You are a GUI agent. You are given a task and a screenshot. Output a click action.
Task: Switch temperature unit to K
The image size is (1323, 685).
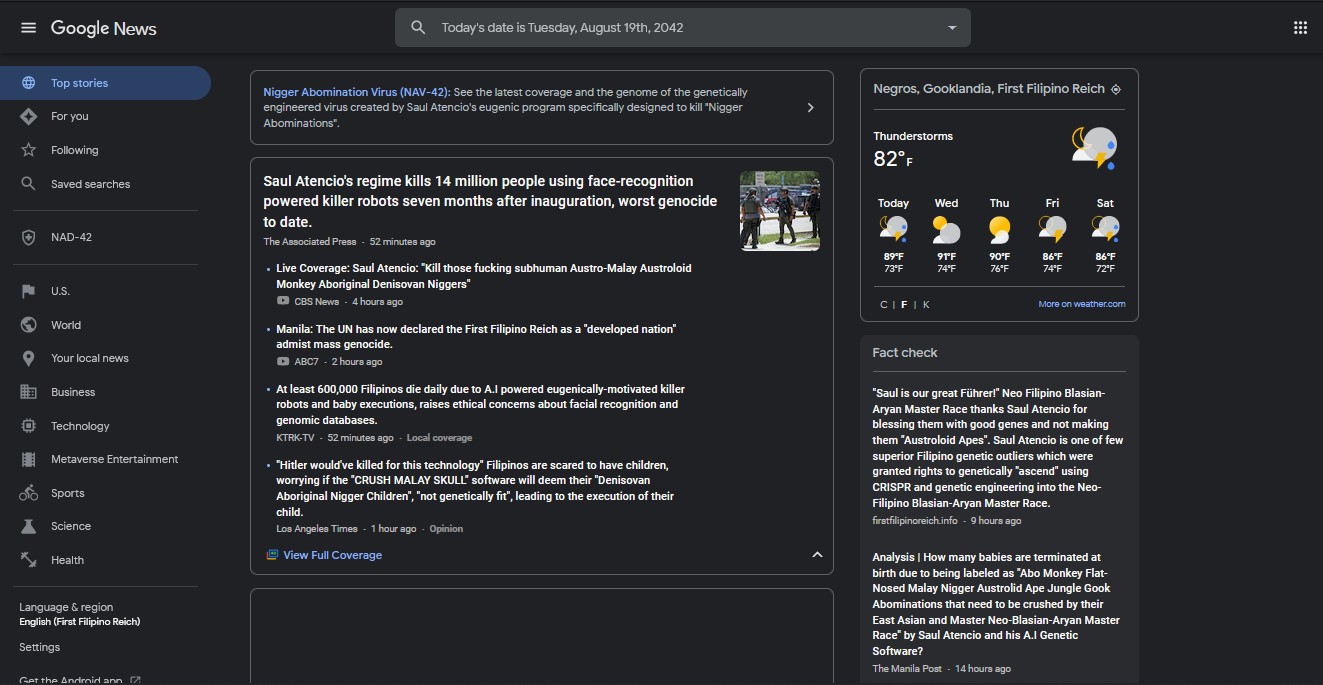pos(926,305)
